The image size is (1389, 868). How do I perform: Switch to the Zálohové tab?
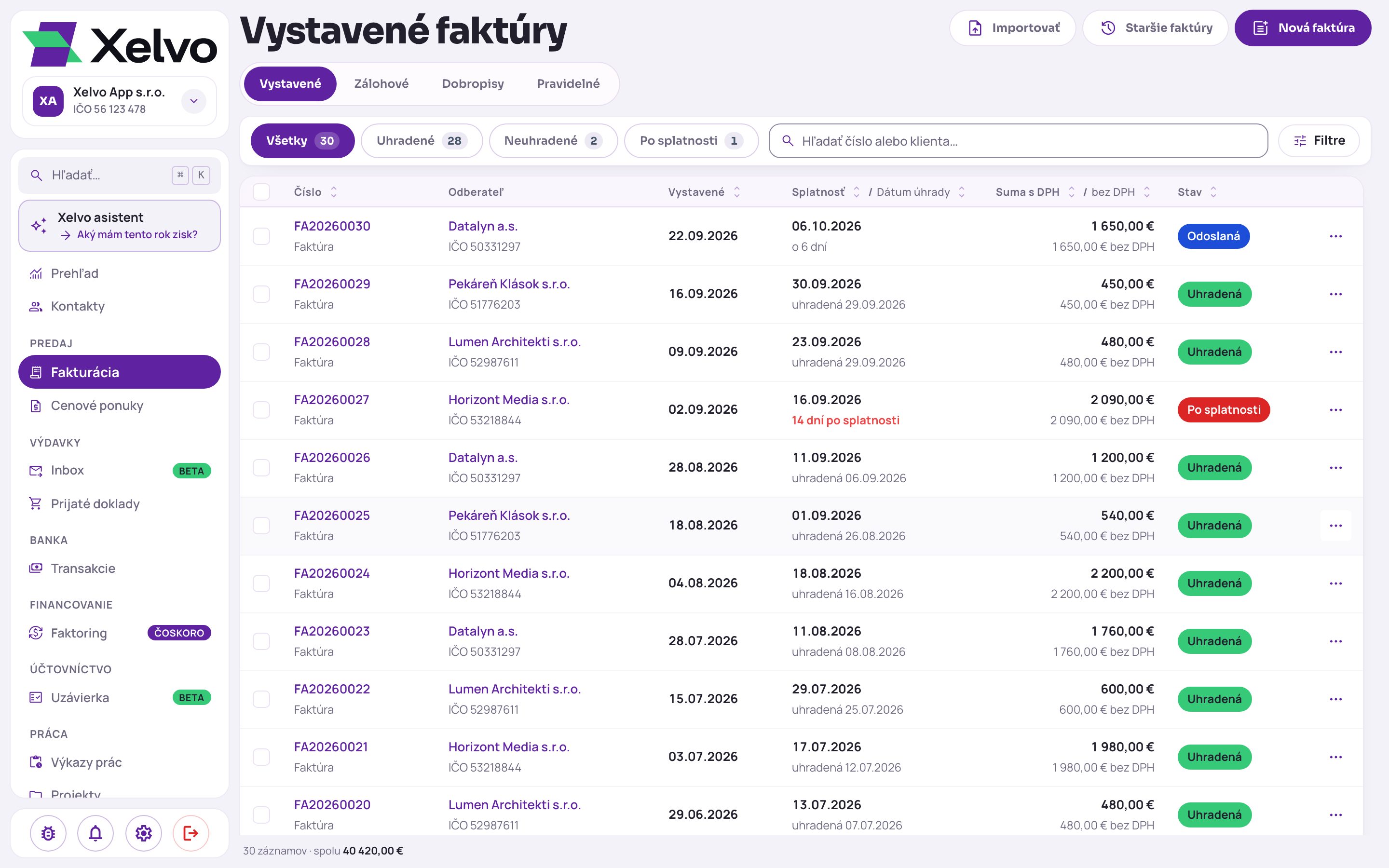coord(381,84)
